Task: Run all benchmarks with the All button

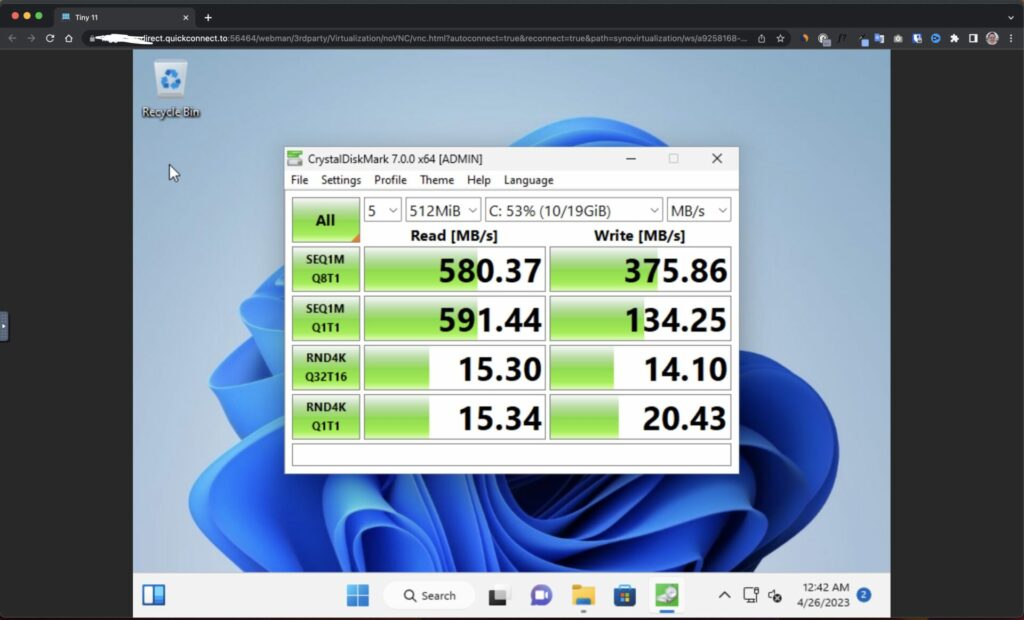Action: 325,219
